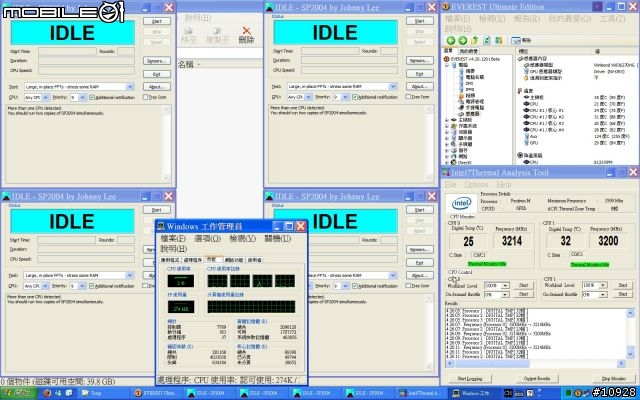Click the Intel logo in Thermal Analysis Tool

462,202
